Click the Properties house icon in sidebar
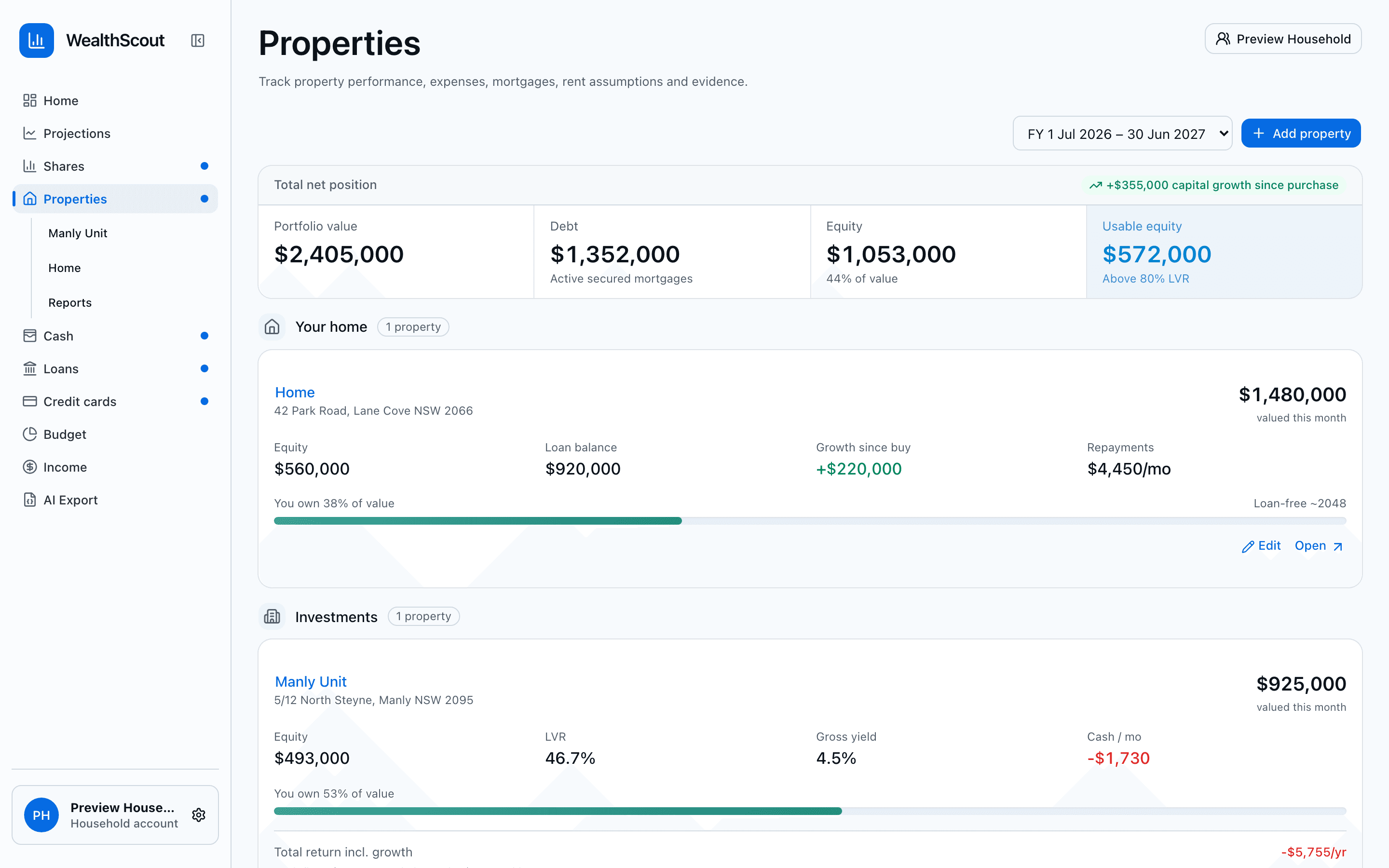 tap(30, 199)
